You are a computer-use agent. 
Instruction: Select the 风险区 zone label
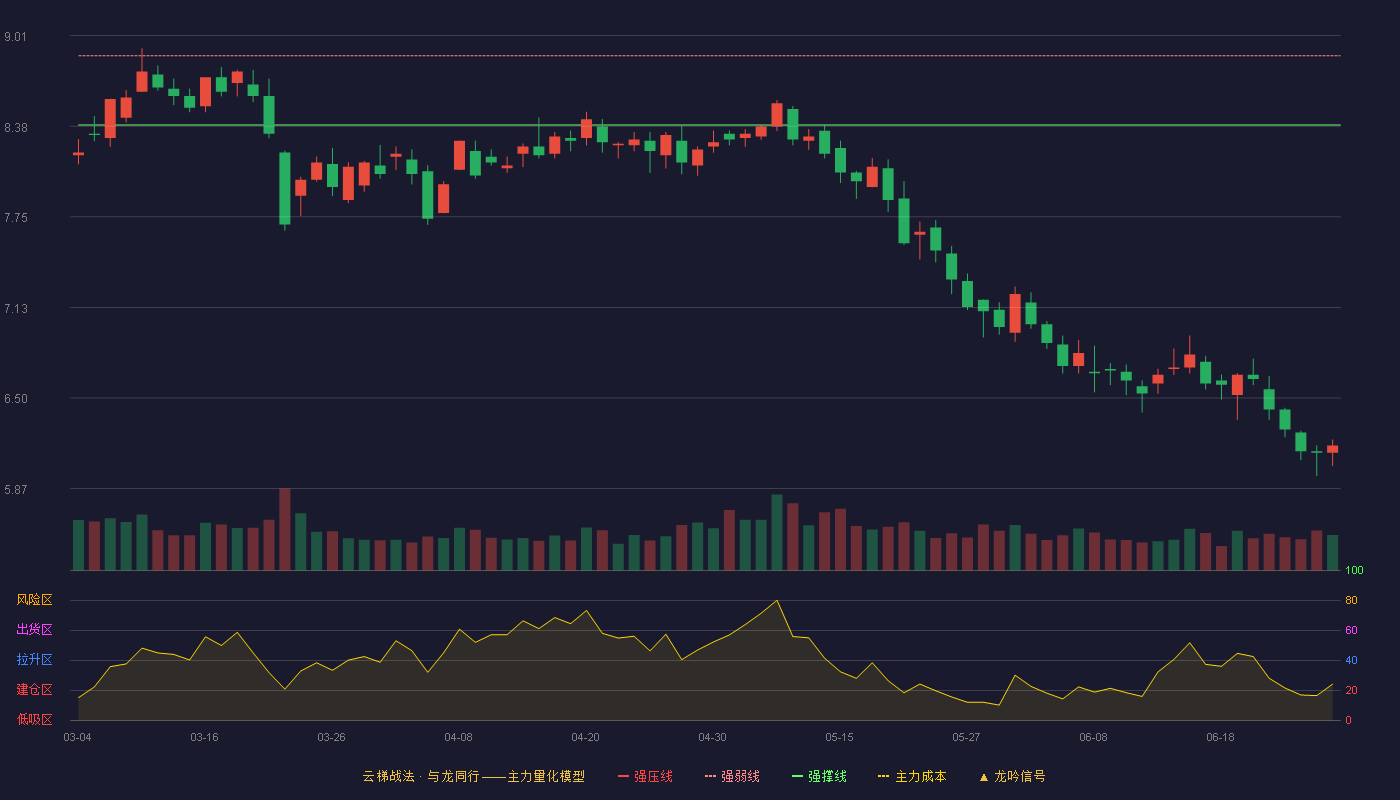[34, 600]
